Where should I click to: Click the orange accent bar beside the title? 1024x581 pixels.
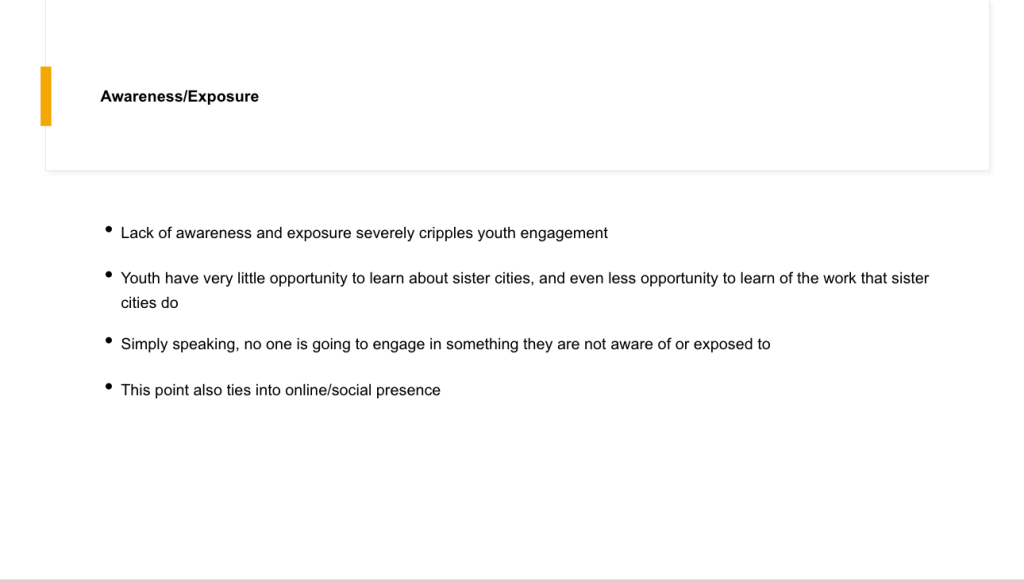pyautogui.click(x=46, y=96)
